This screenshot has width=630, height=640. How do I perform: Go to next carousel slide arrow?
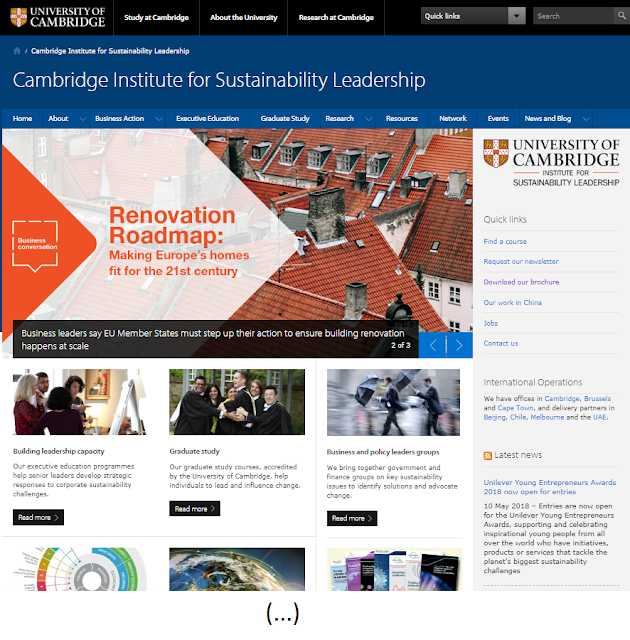pyautogui.click(x=459, y=345)
